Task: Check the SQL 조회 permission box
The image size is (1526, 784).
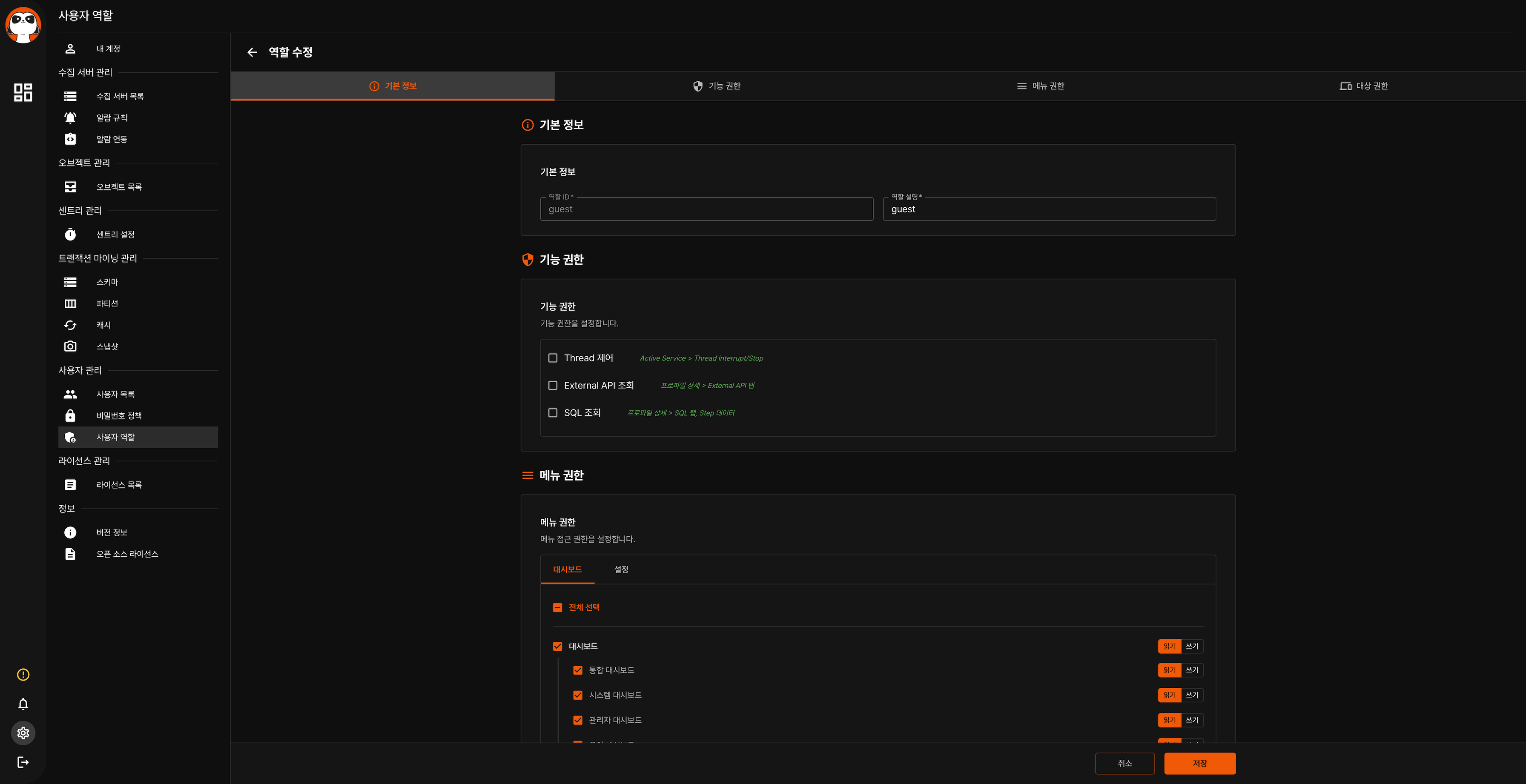Action: pos(553,413)
